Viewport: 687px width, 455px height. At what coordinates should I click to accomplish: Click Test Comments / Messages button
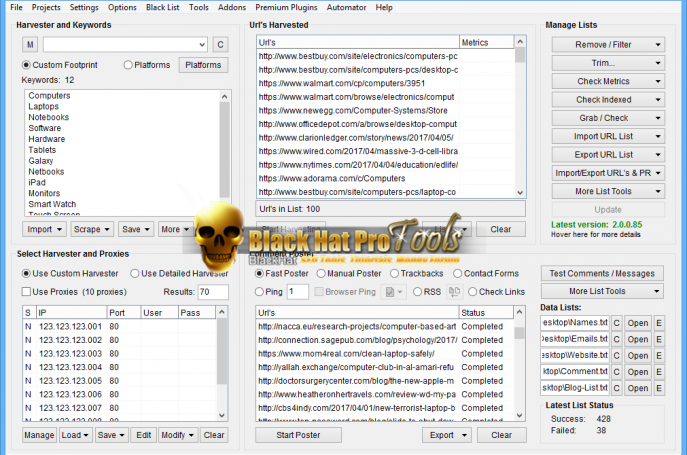(602, 274)
